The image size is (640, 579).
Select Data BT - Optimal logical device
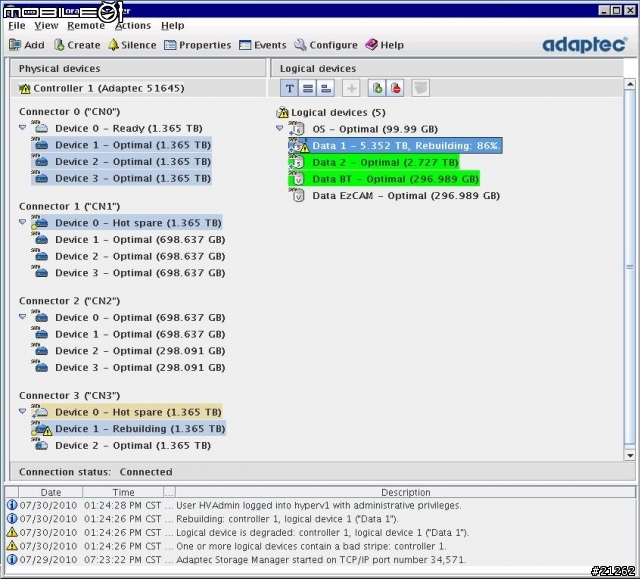point(395,179)
